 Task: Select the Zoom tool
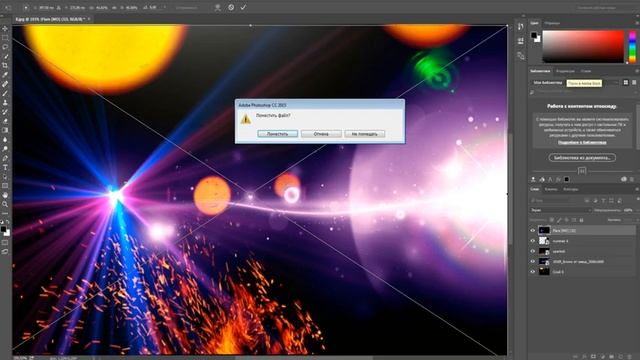pyautogui.click(x=5, y=204)
